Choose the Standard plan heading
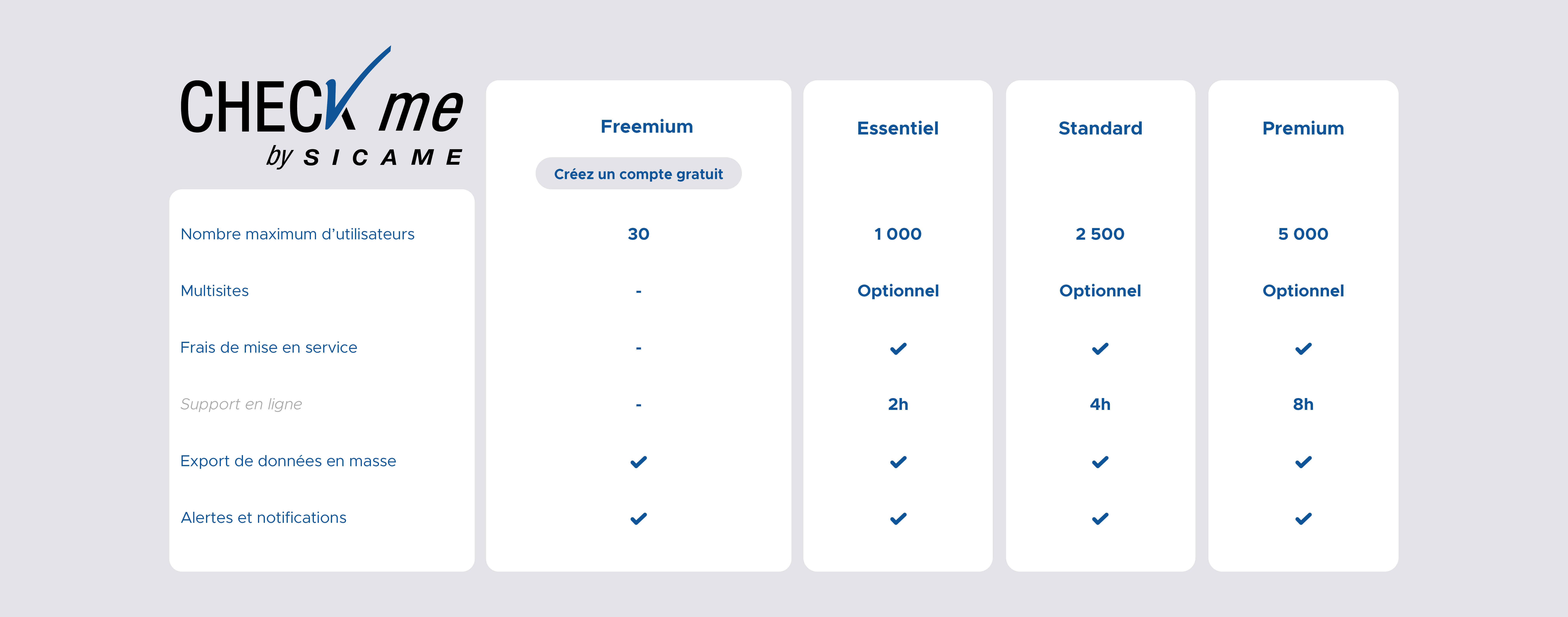The width and height of the screenshot is (1568, 617). (x=1100, y=128)
